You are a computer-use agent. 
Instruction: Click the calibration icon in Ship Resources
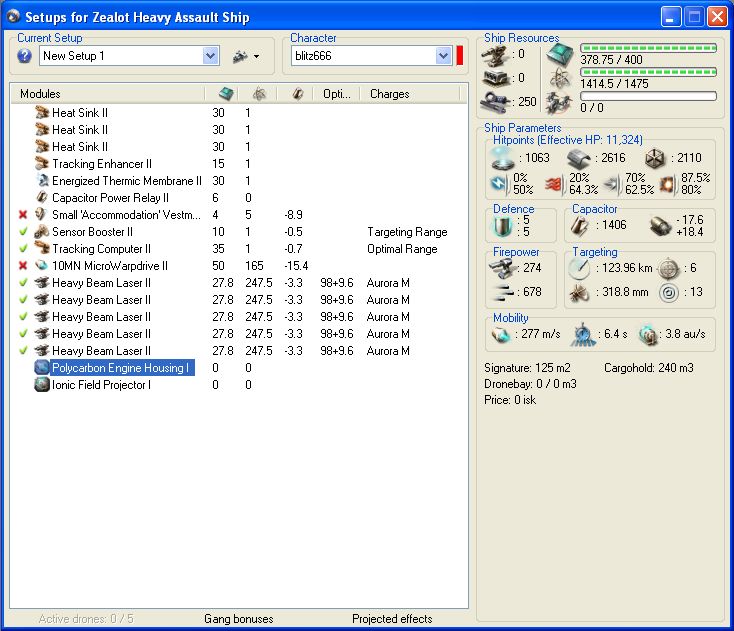point(496,101)
